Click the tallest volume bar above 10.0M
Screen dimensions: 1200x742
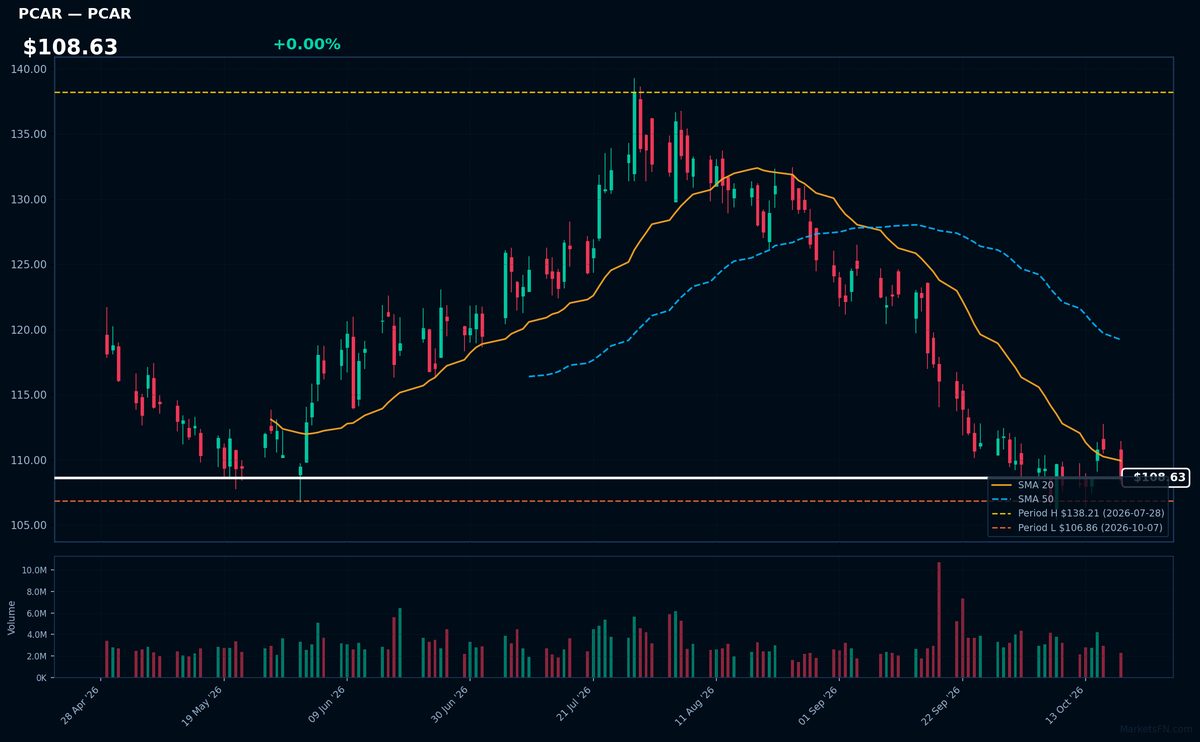coord(938,620)
